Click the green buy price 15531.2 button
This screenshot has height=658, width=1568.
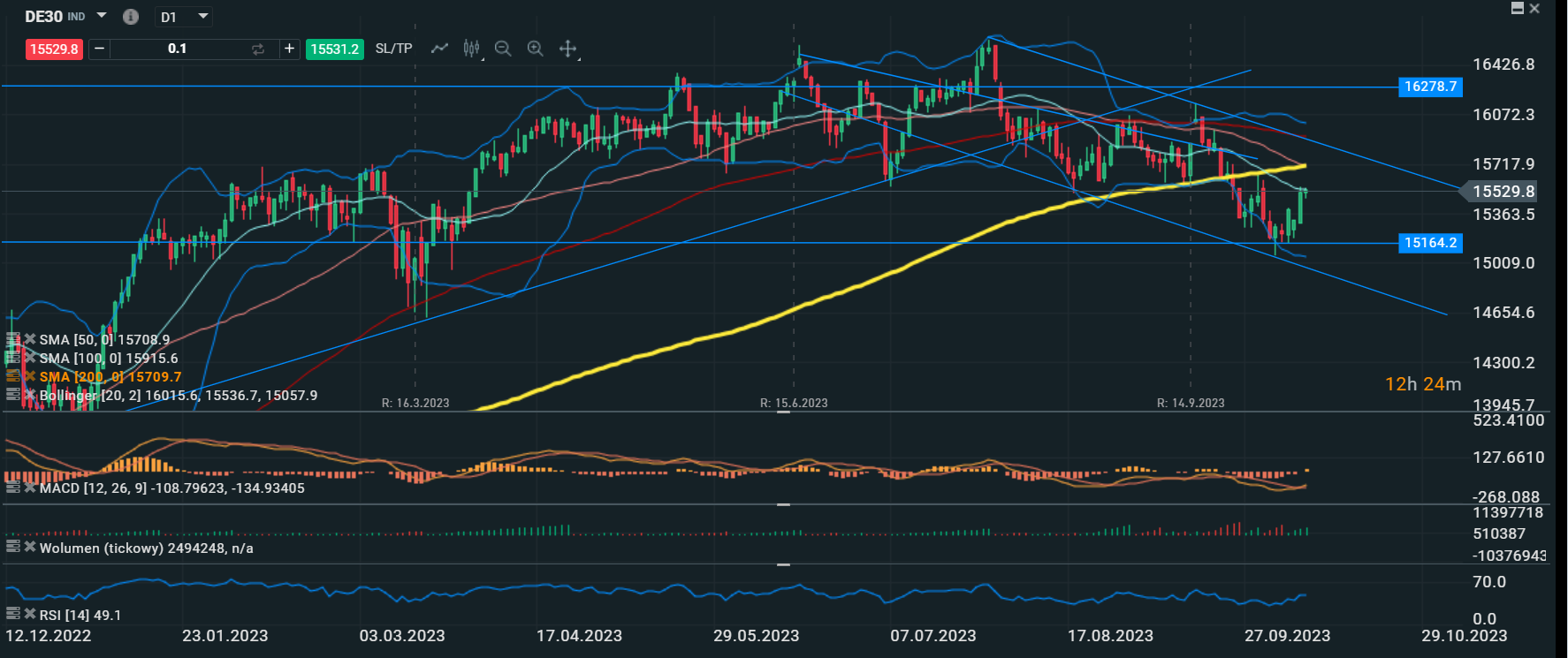(334, 49)
